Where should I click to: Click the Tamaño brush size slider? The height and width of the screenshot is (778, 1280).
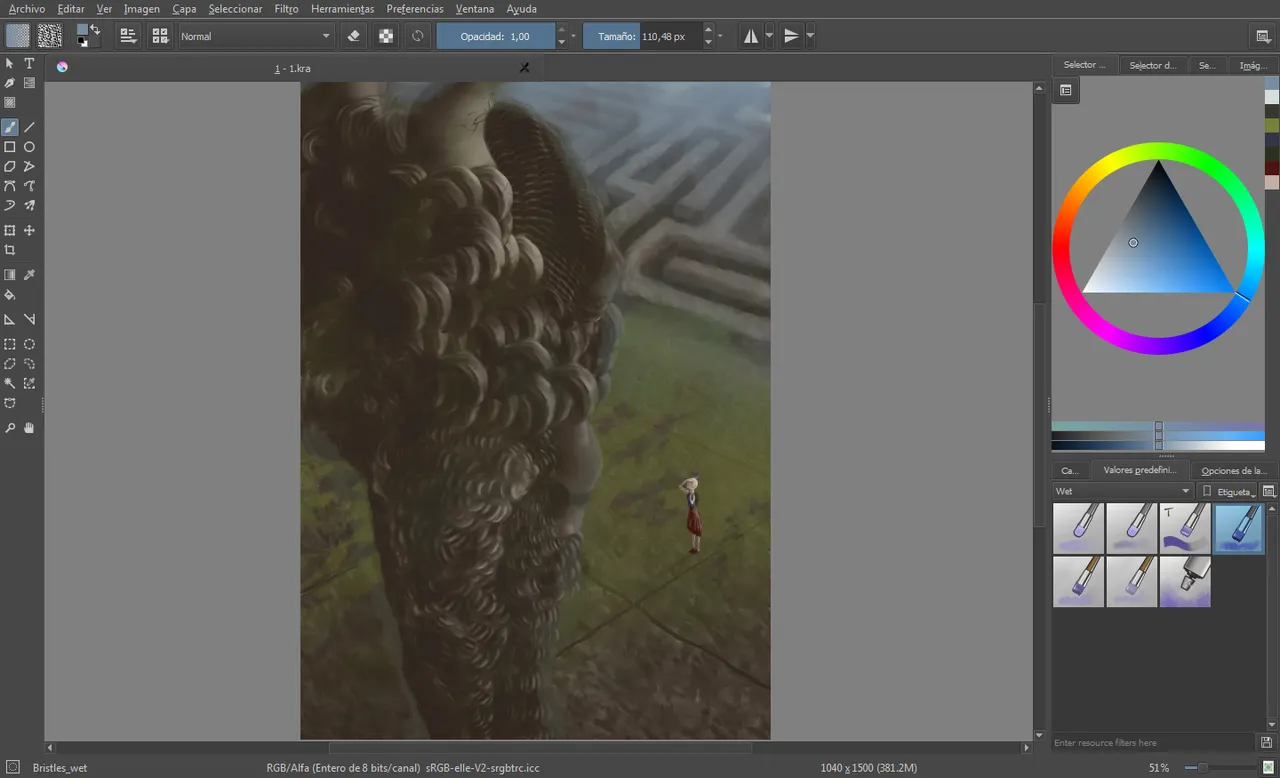642,36
